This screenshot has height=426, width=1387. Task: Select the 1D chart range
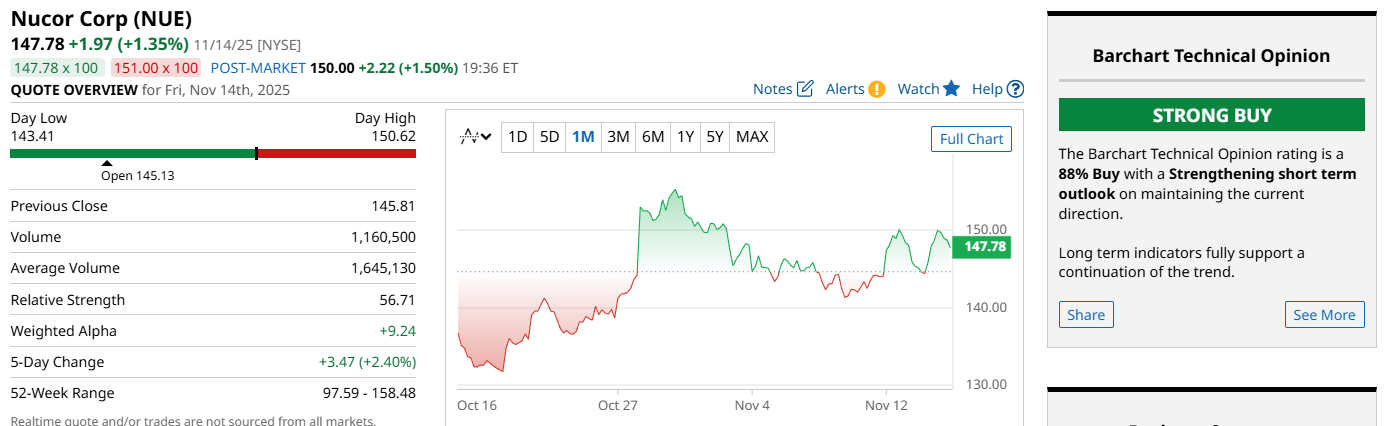(517, 137)
